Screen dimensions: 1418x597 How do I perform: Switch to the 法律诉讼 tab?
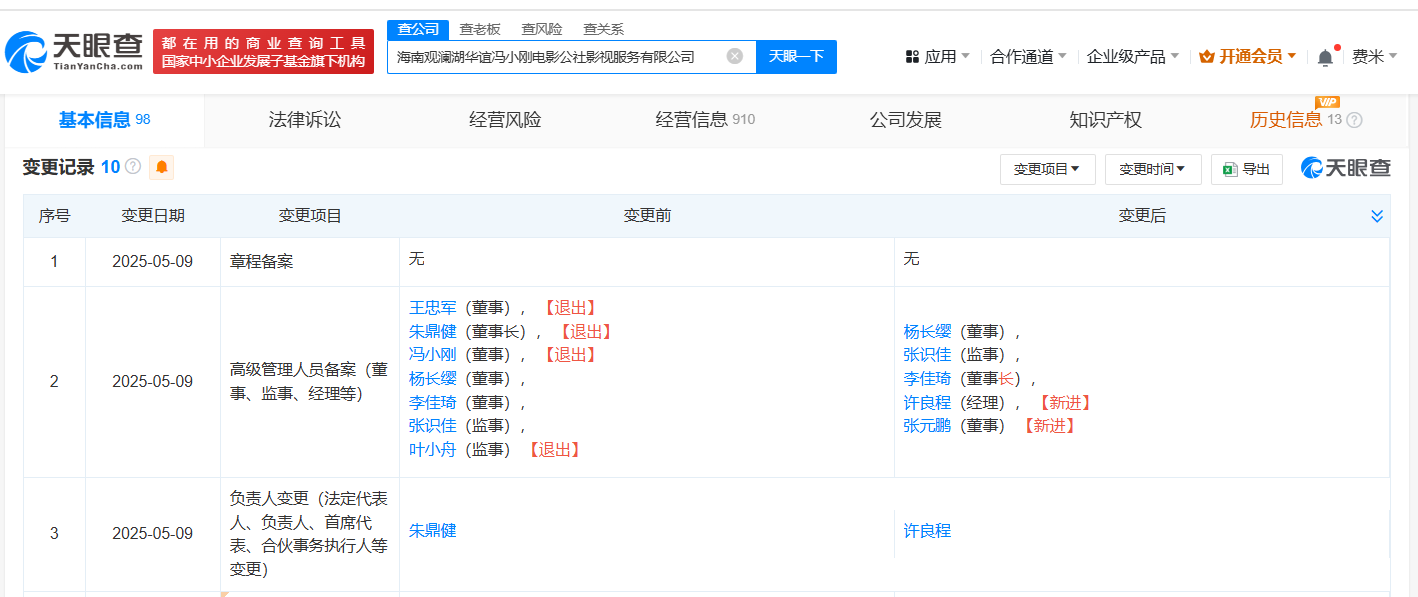coord(305,120)
